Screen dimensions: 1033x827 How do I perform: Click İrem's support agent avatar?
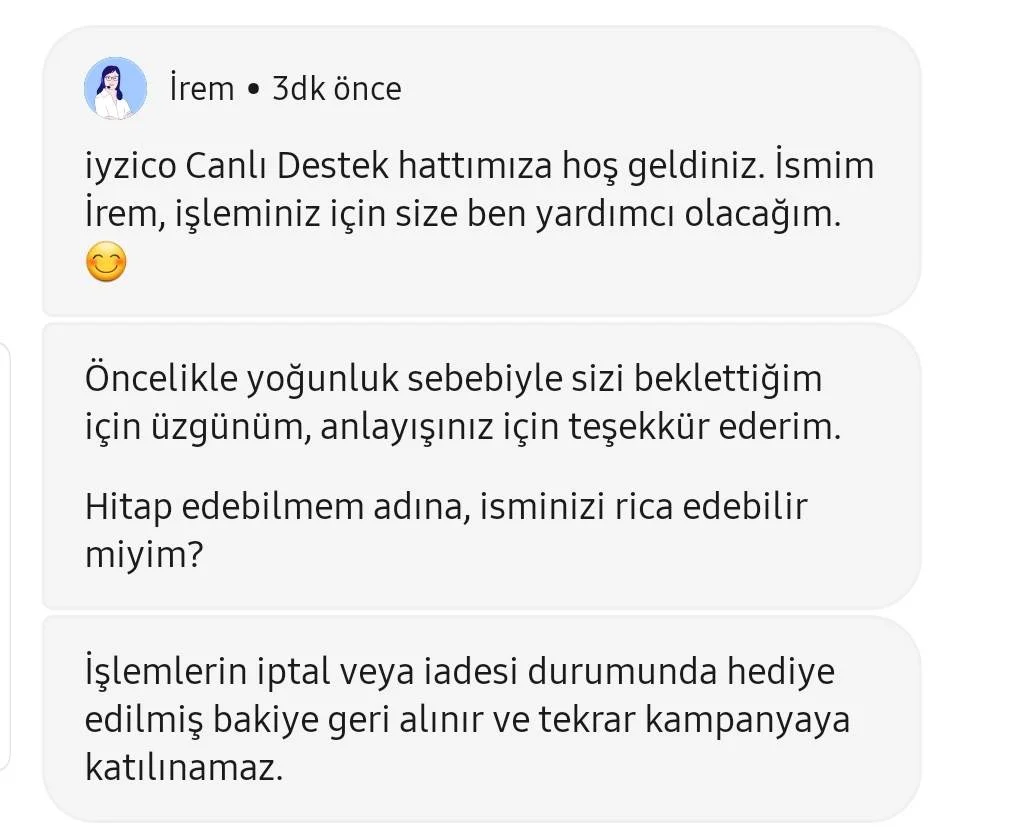[x=115, y=88]
